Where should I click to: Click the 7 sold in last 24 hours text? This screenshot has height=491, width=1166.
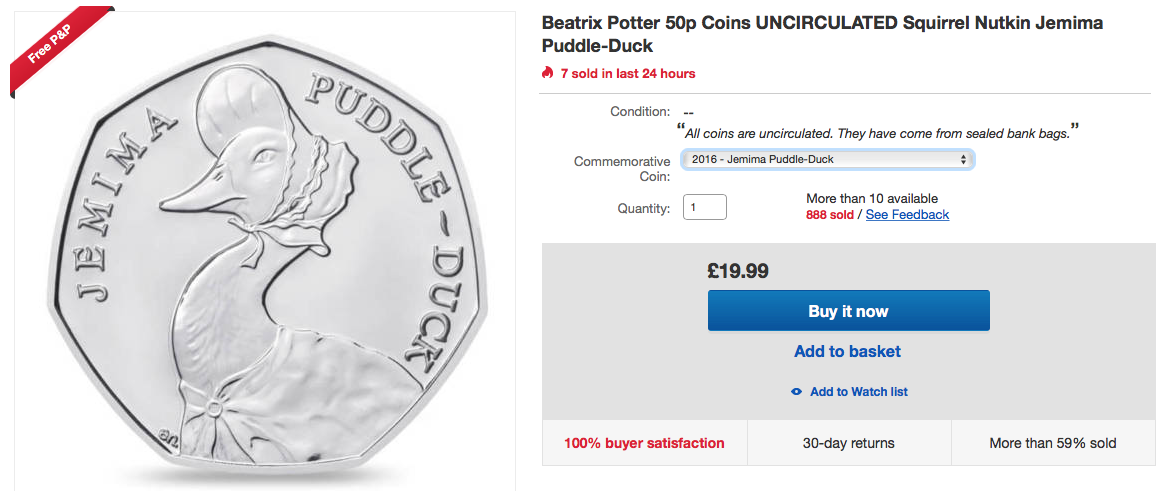[627, 73]
